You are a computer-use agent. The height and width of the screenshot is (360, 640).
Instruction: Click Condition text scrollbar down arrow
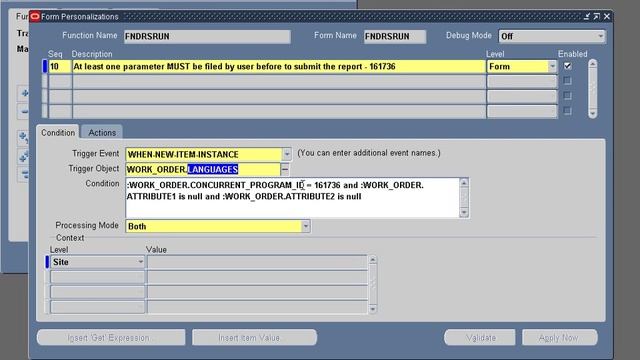(464, 212)
